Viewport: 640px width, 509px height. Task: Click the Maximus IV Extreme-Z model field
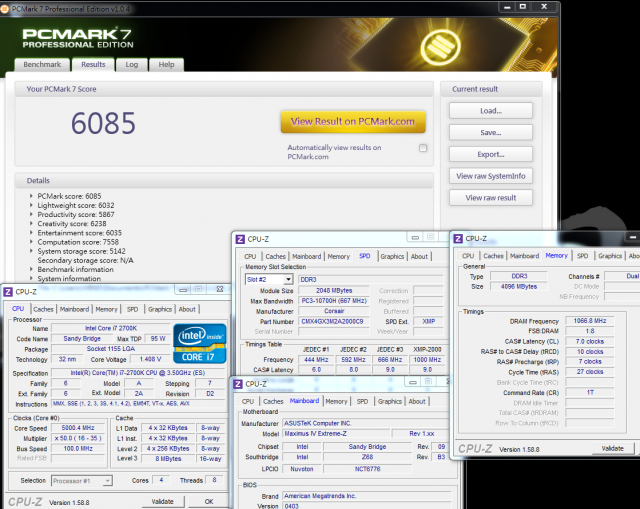click(x=334, y=433)
